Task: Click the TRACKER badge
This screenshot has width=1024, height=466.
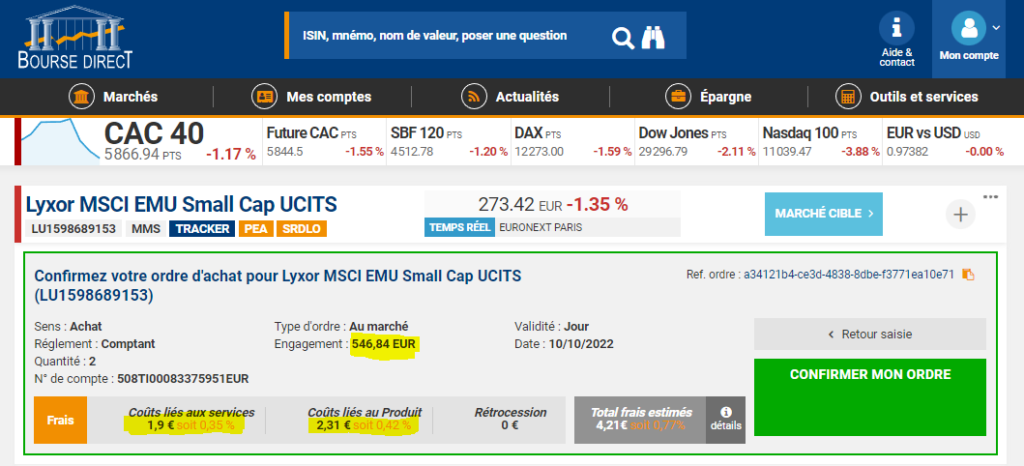Action: click(202, 228)
